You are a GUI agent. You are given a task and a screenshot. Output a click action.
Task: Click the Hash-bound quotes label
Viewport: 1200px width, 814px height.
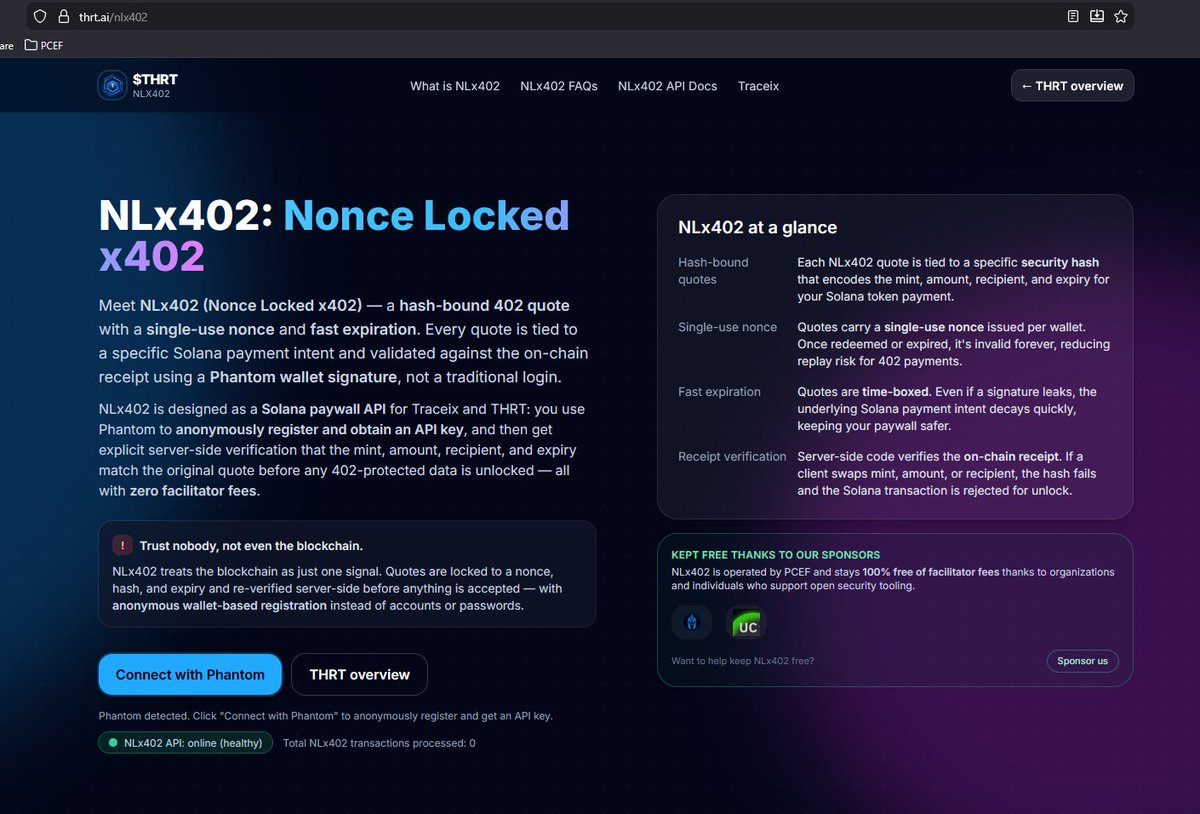(x=713, y=271)
